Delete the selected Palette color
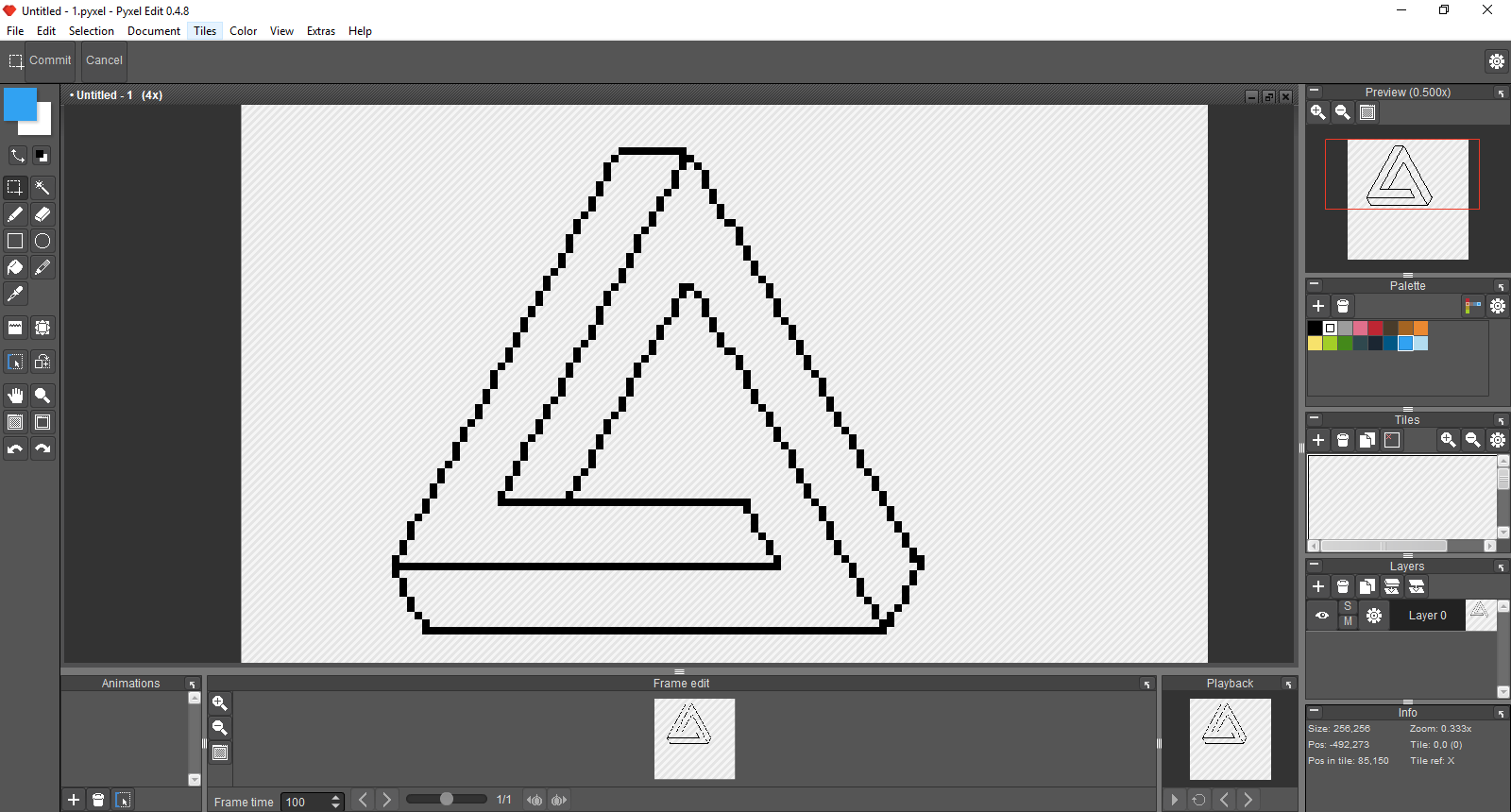1511x812 pixels. click(1343, 306)
